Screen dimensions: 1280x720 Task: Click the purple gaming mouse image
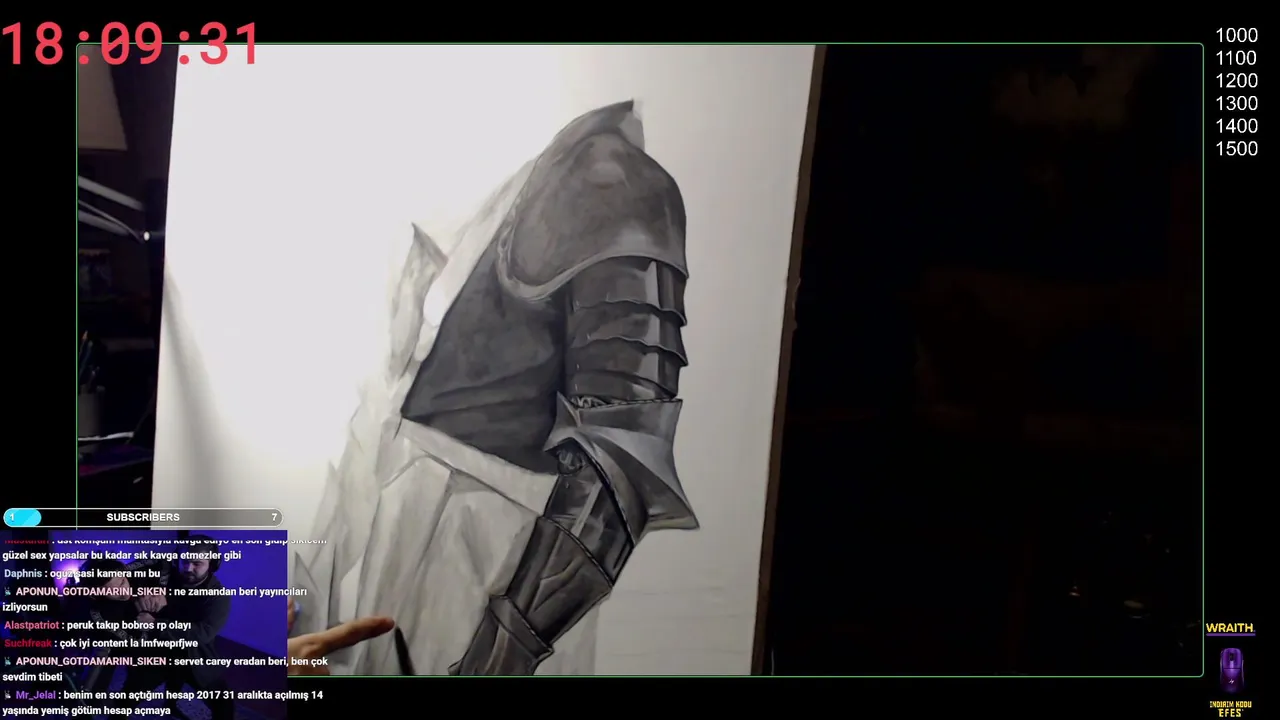tap(1231, 668)
